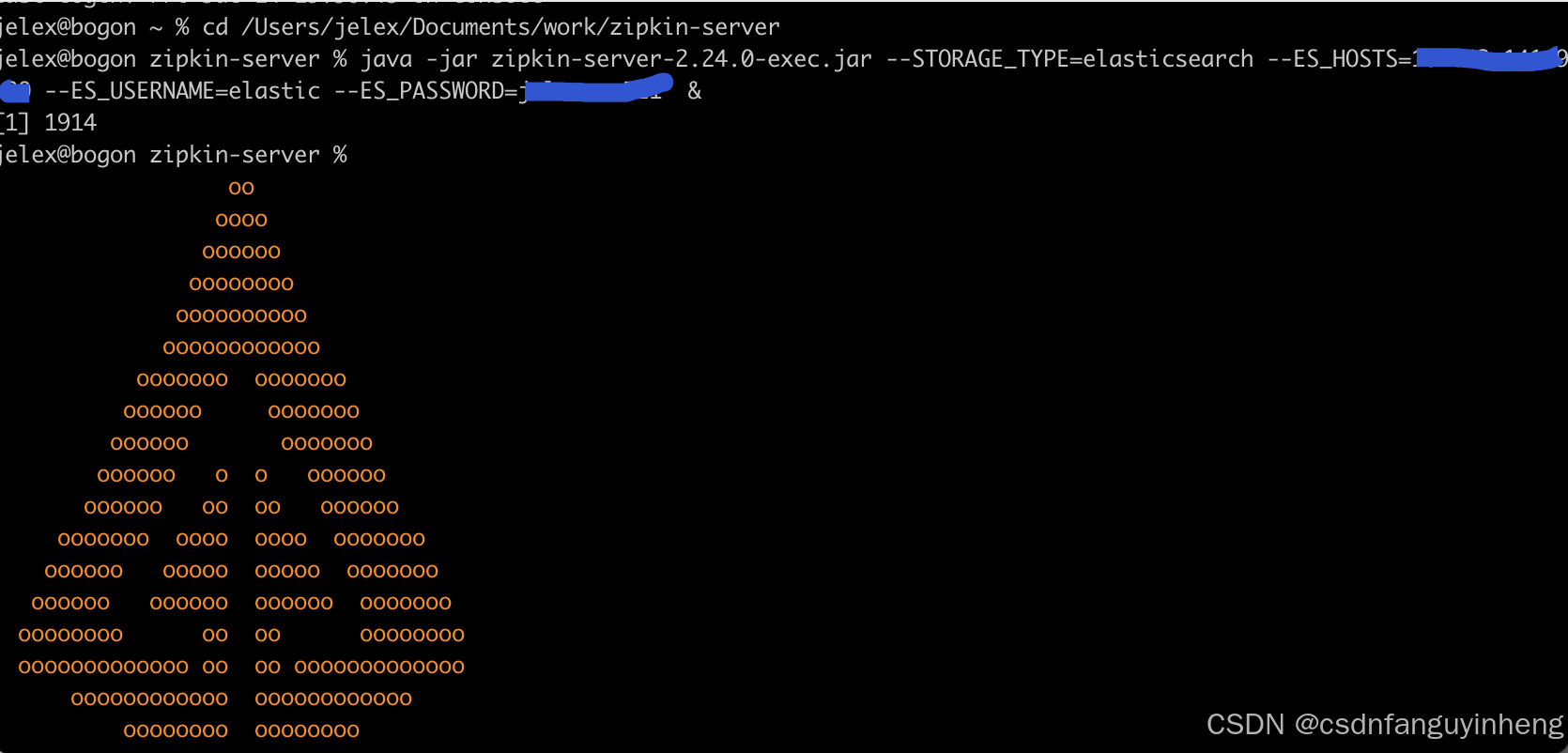This screenshot has height=753, width=1568.
Task: Click the blue redaction over the password
Action: pyautogui.click(x=596, y=91)
